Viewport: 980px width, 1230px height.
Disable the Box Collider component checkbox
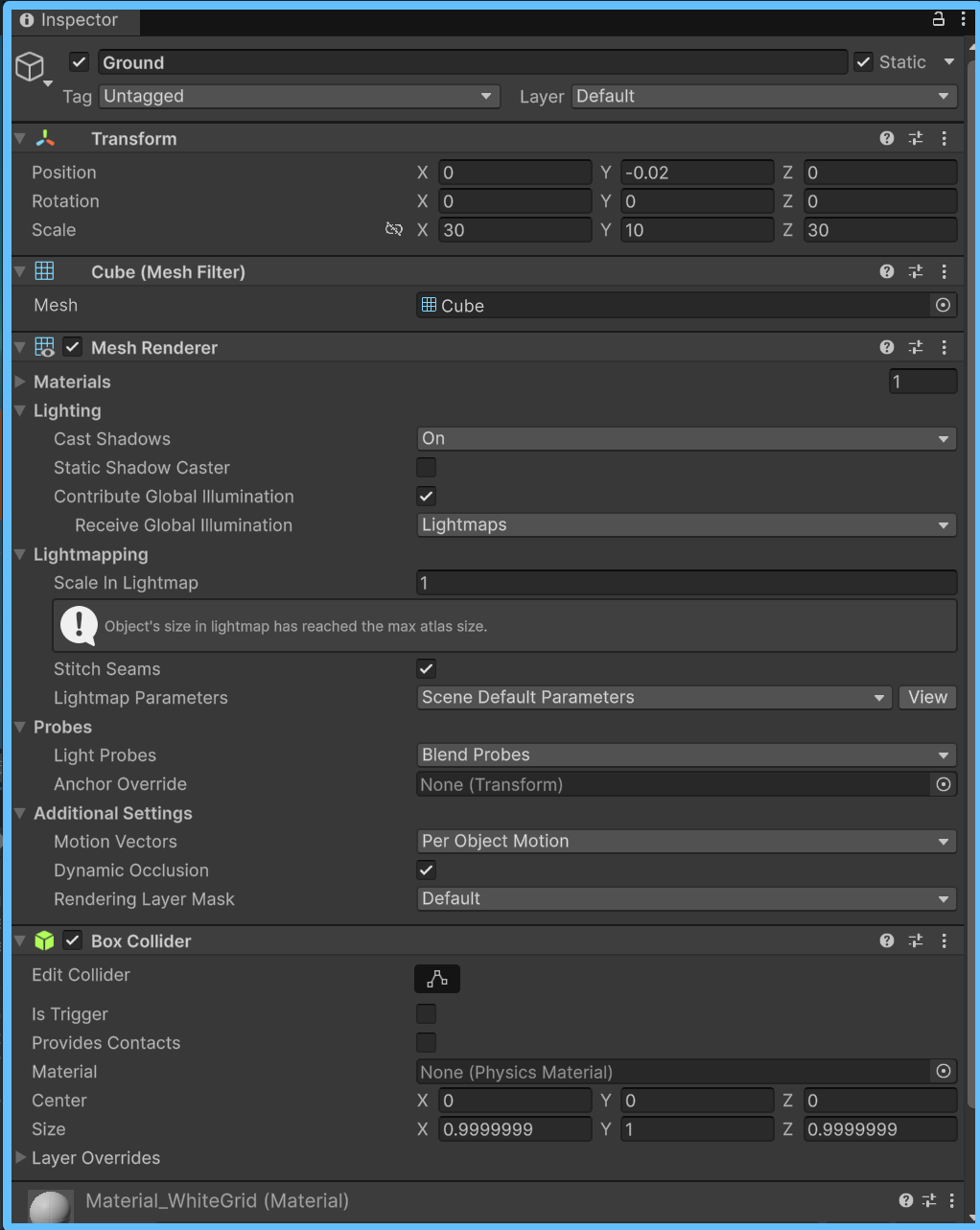click(x=73, y=940)
